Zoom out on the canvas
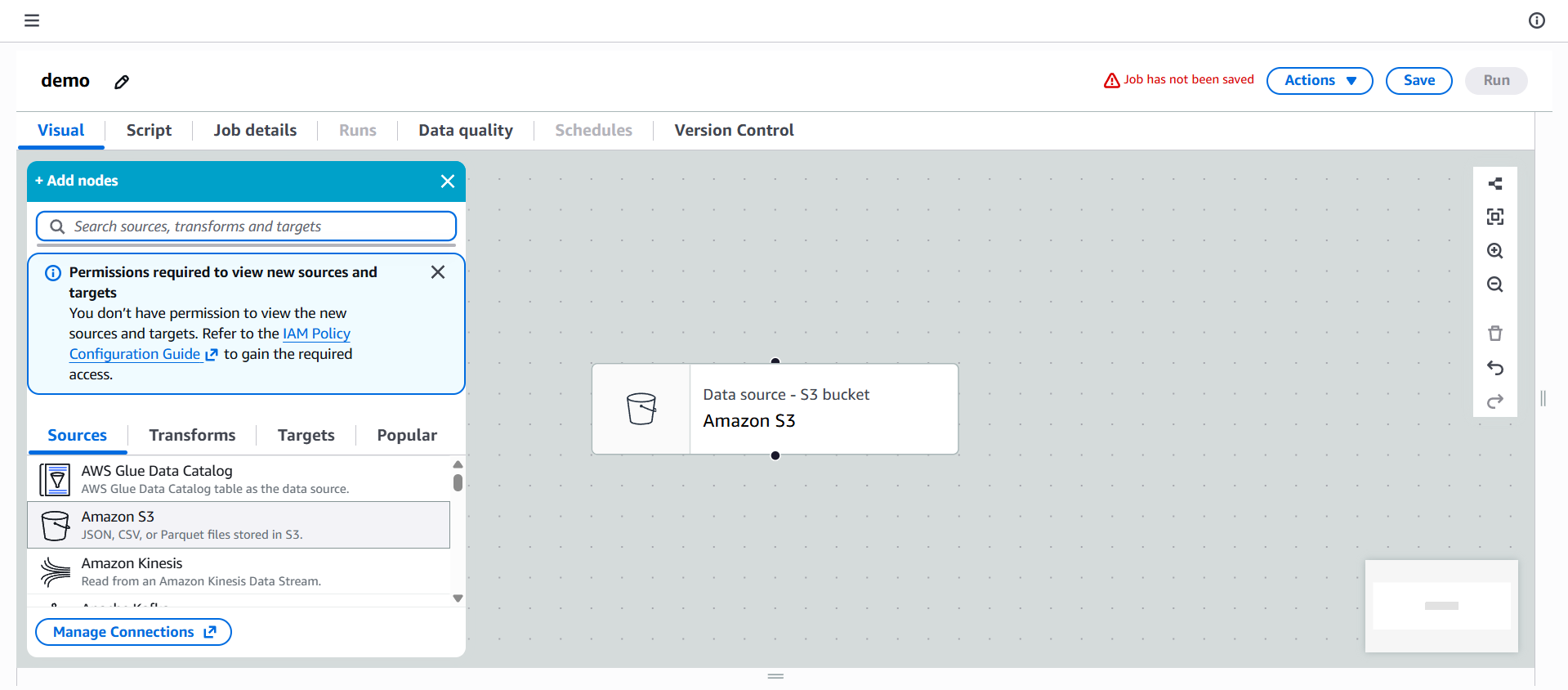This screenshot has height=690, width=1568. point(1495,285)
